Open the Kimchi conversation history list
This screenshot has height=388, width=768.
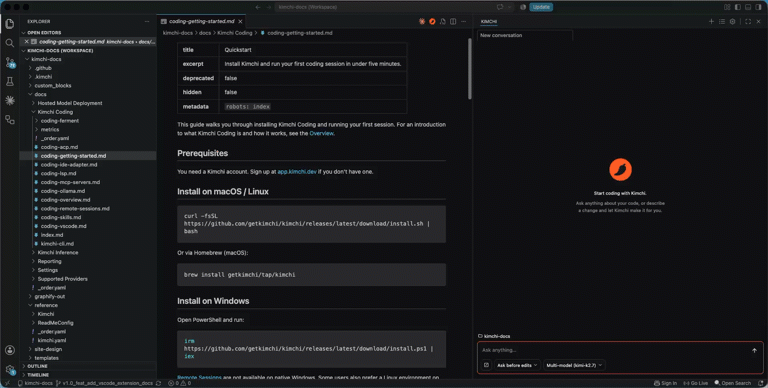click(722, 22)
